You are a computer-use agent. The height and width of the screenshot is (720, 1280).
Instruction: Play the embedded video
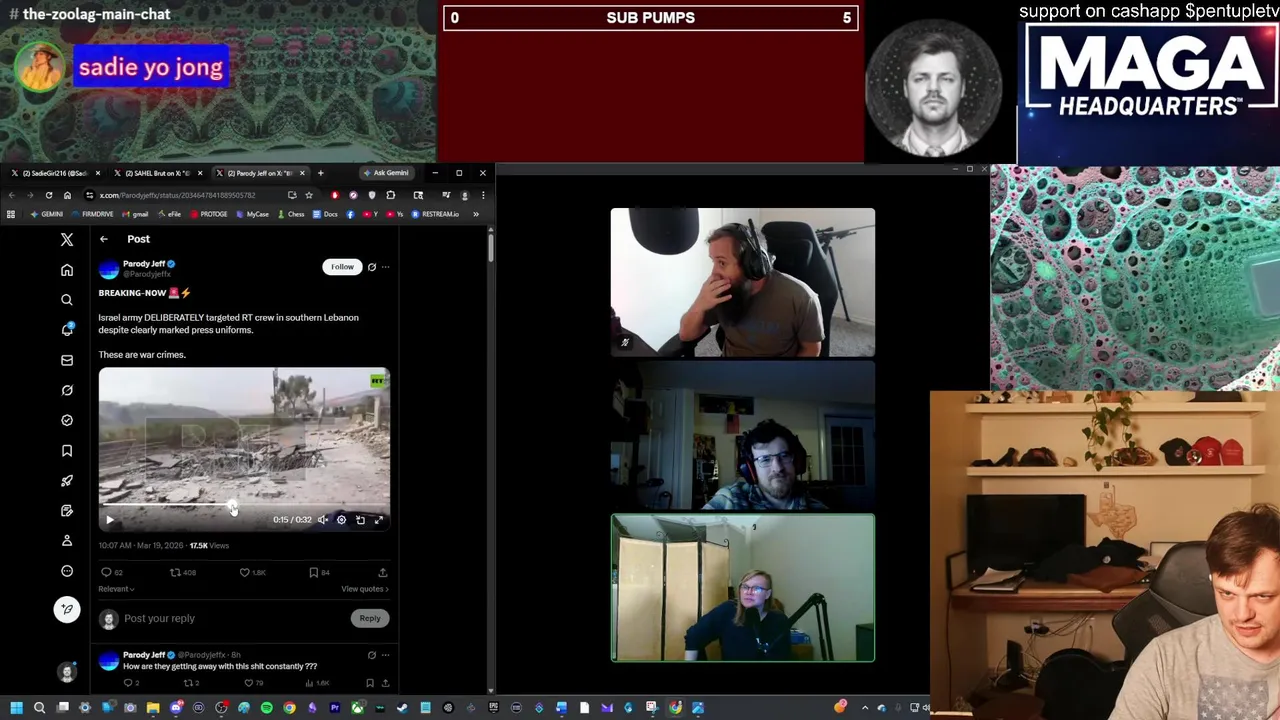click(x=110, y=520)
